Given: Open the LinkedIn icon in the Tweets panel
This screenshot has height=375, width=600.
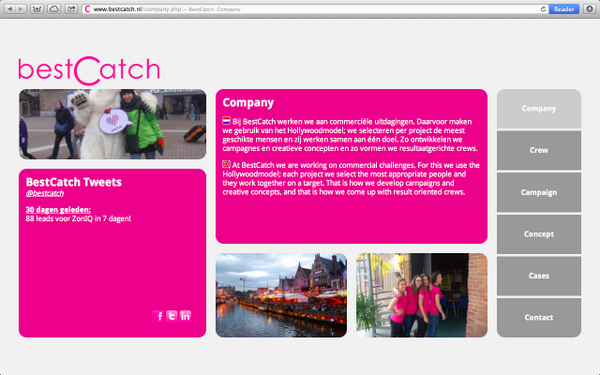Looking at the screenshot, I should click(185, 316).
